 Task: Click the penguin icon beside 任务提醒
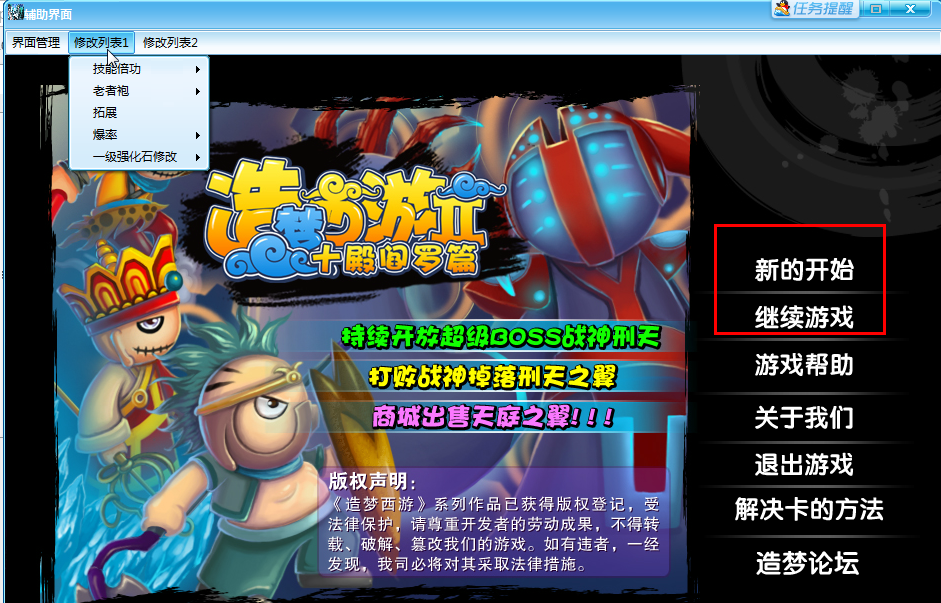click(x=783, y=8)
